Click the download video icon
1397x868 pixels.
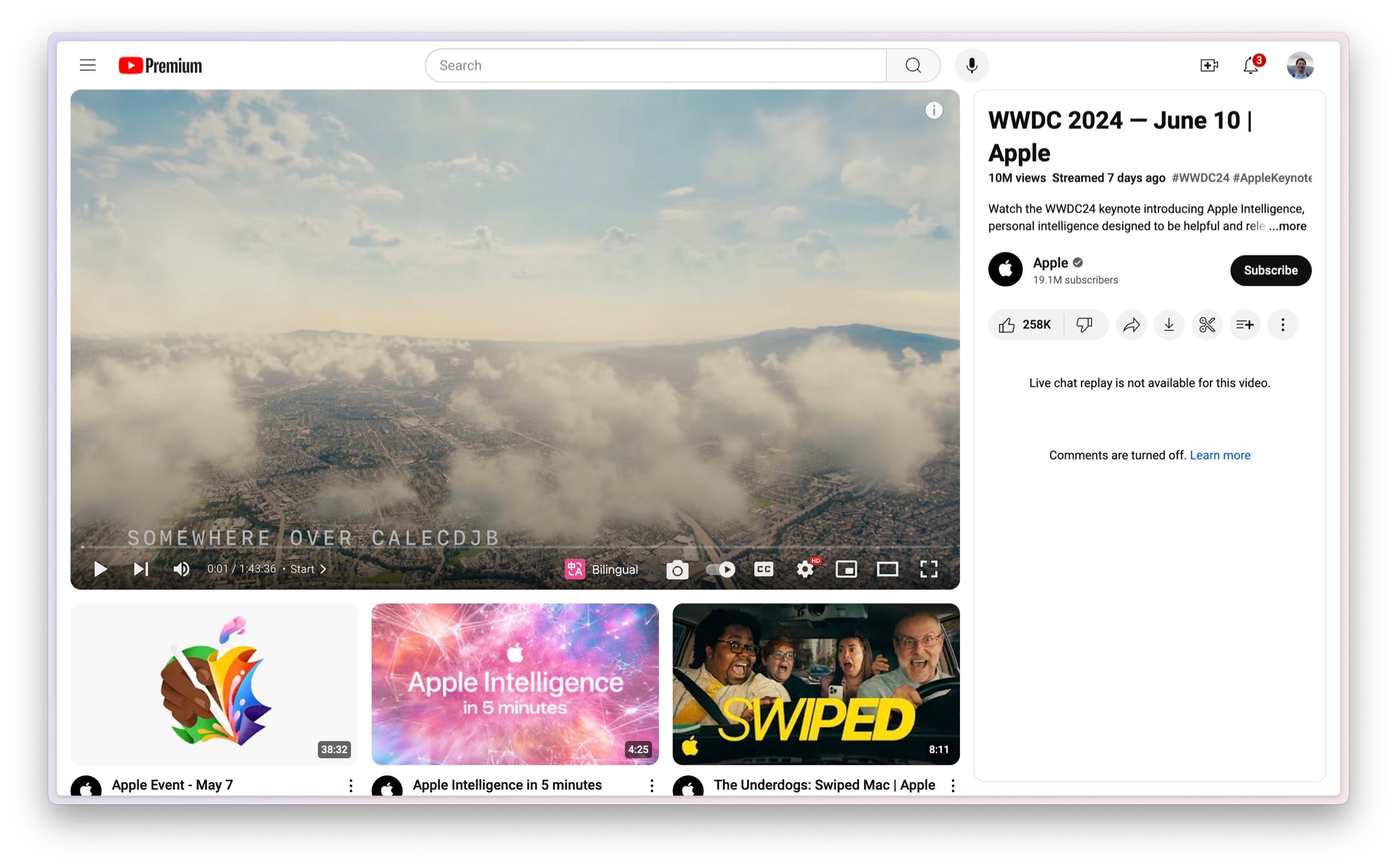point(1168,325)
